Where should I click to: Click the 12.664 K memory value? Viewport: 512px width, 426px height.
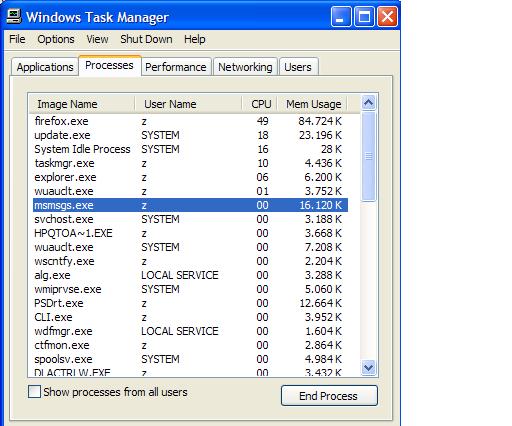[x=320, y=303]
